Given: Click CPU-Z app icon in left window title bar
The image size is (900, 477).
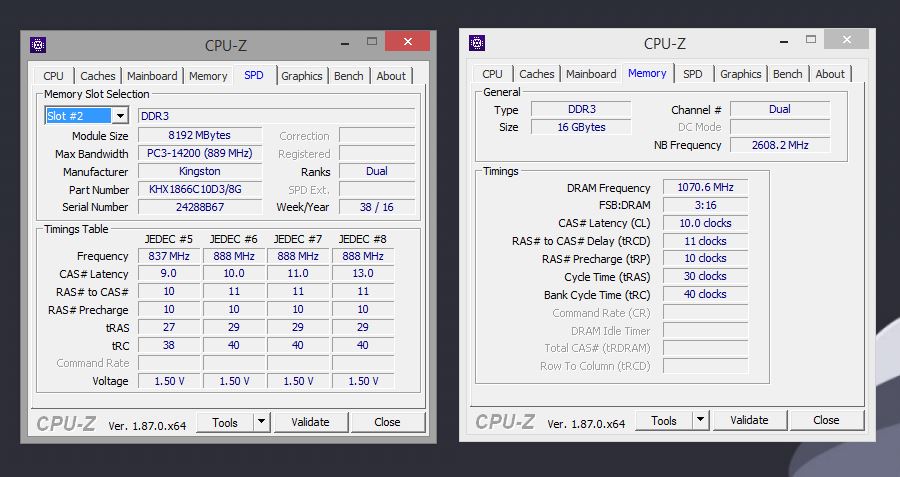Looking at the screenshot, I should coord(38,45).
